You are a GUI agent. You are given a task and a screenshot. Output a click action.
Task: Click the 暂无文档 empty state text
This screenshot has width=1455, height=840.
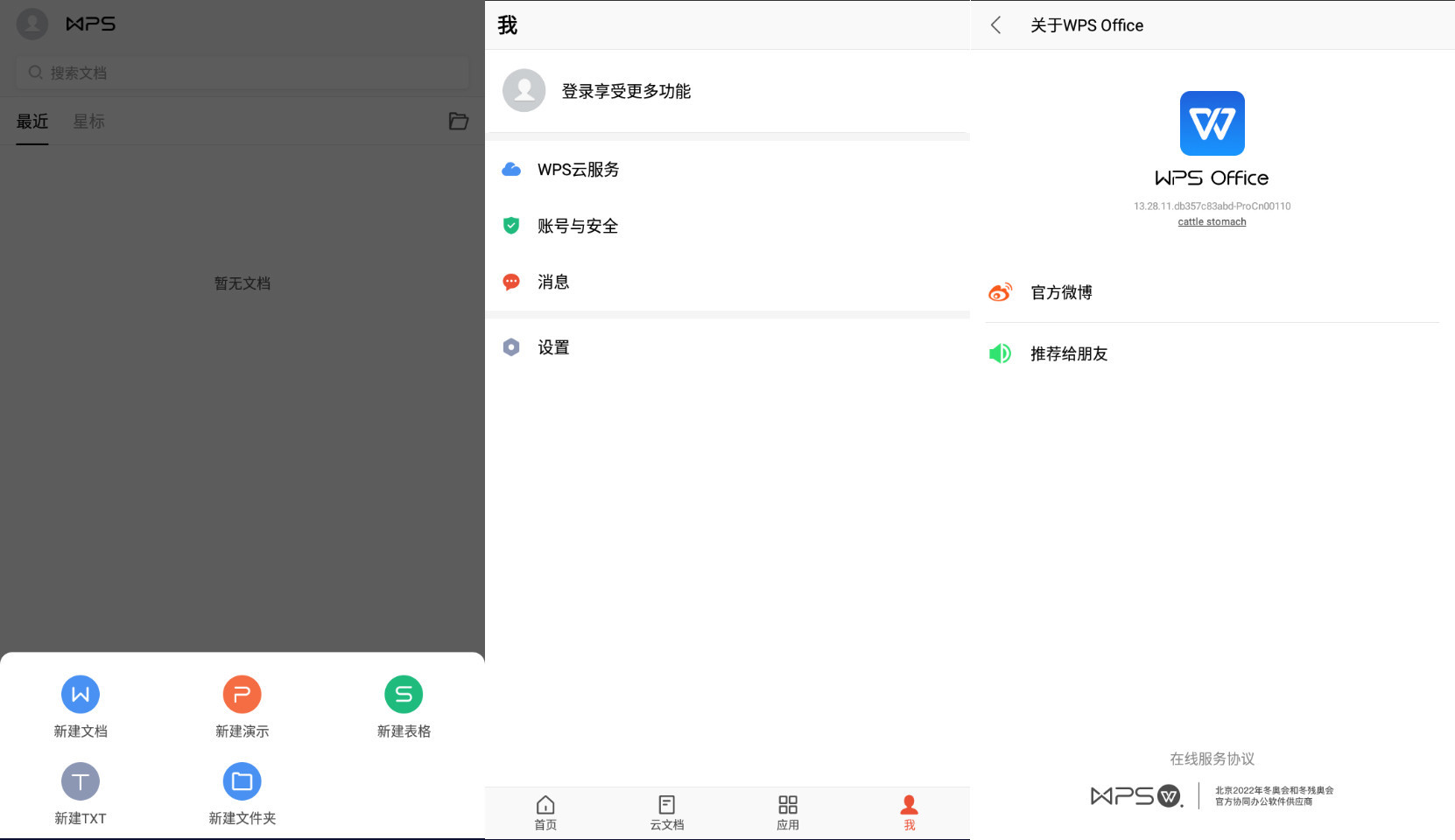[242, 283]
